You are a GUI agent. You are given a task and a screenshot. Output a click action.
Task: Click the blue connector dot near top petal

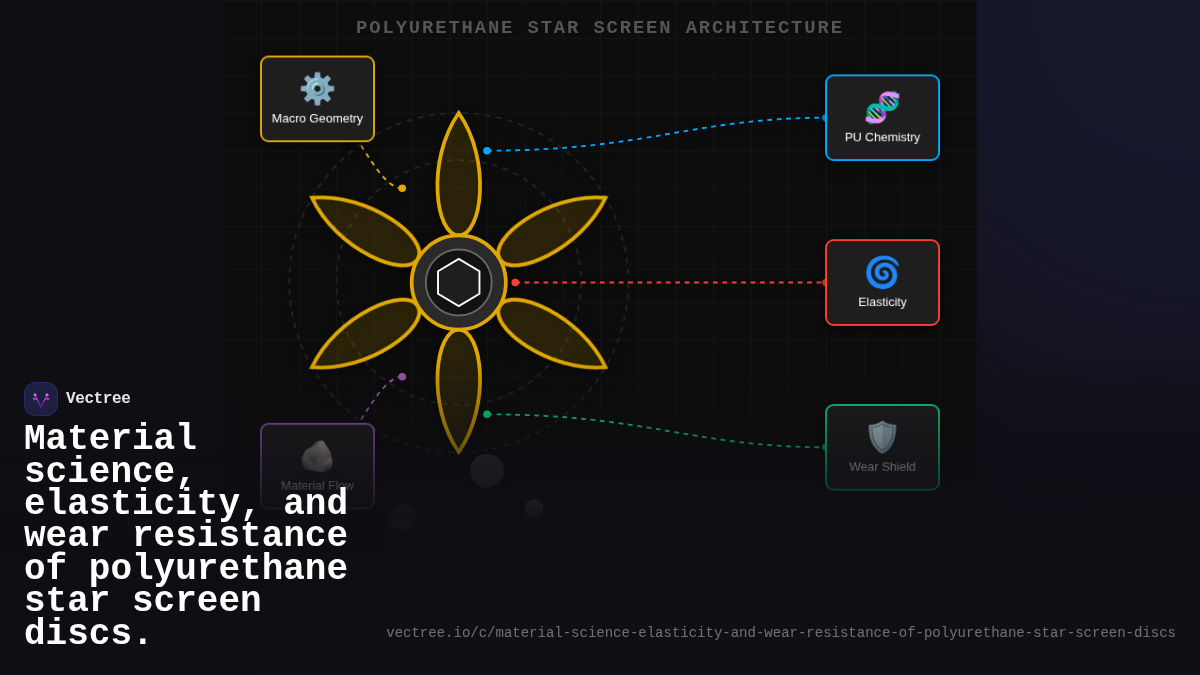coord(487,151)
